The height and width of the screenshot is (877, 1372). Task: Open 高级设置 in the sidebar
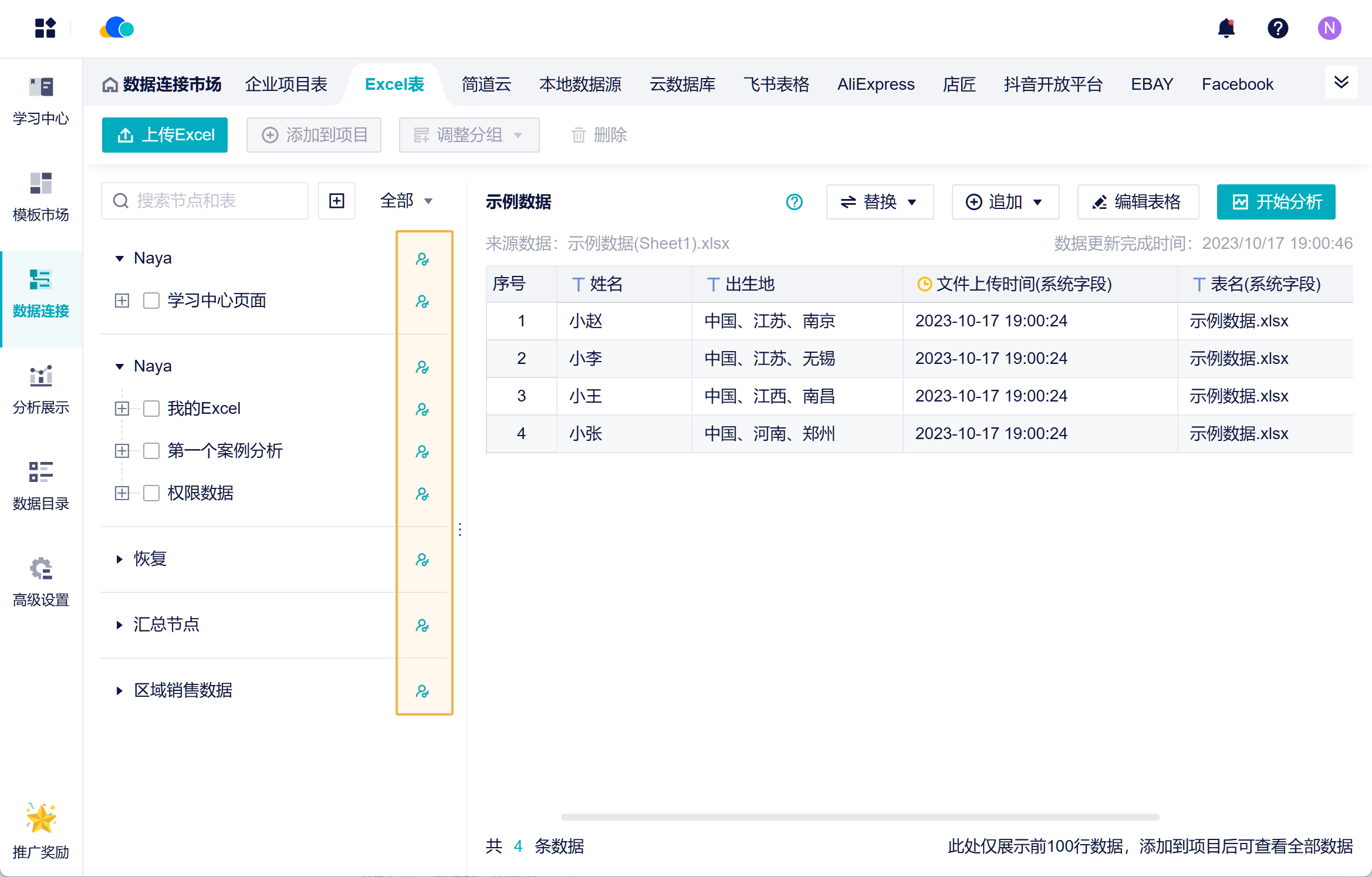41,582
